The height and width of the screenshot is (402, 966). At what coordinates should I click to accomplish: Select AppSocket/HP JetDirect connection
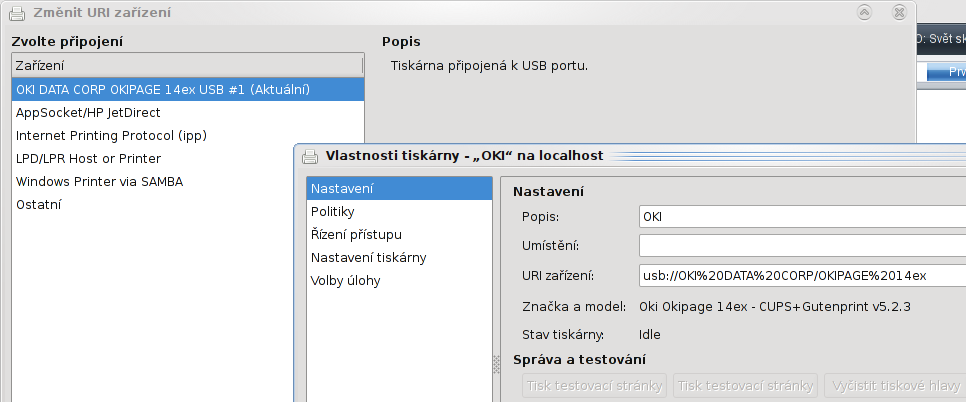click(188, 113)
